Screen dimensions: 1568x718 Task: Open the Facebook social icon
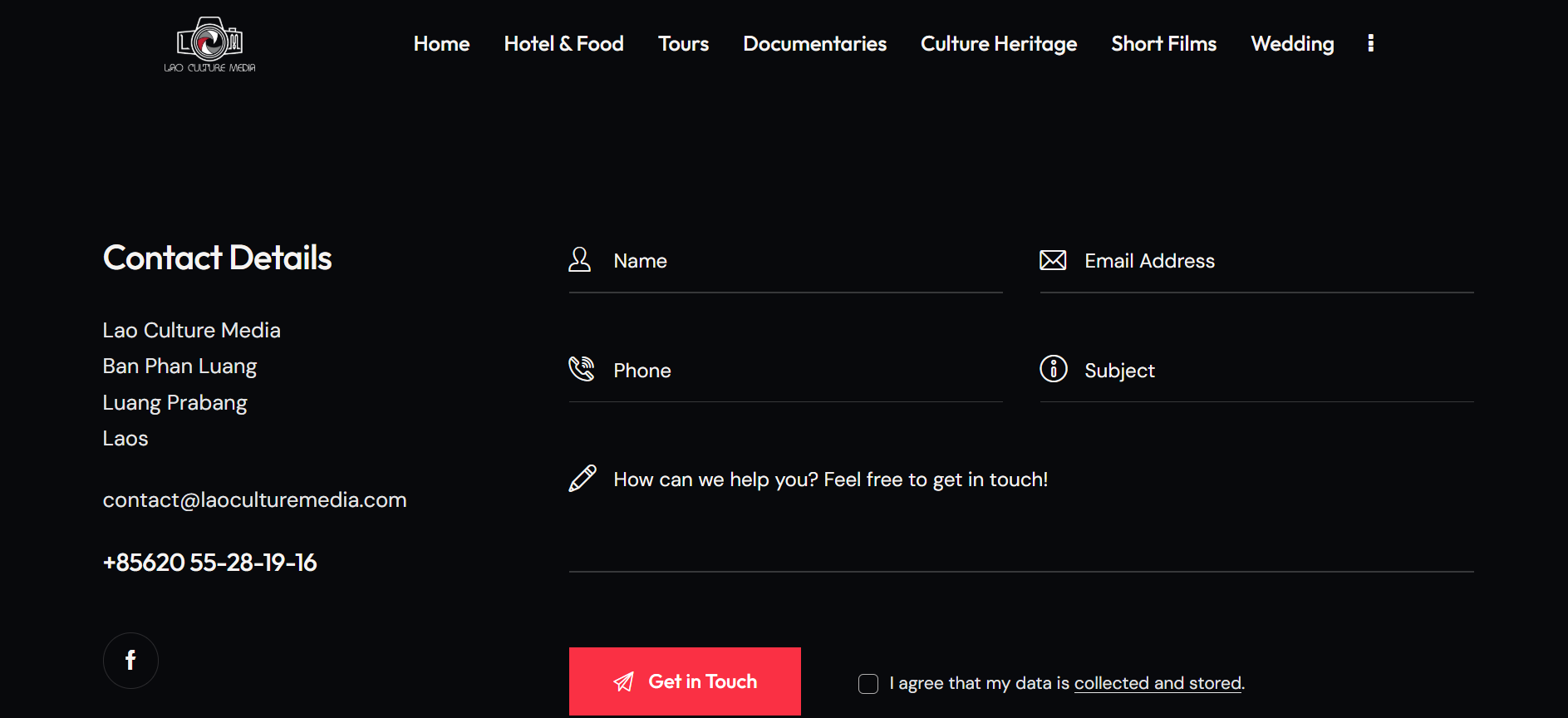(x=130, y=661)
